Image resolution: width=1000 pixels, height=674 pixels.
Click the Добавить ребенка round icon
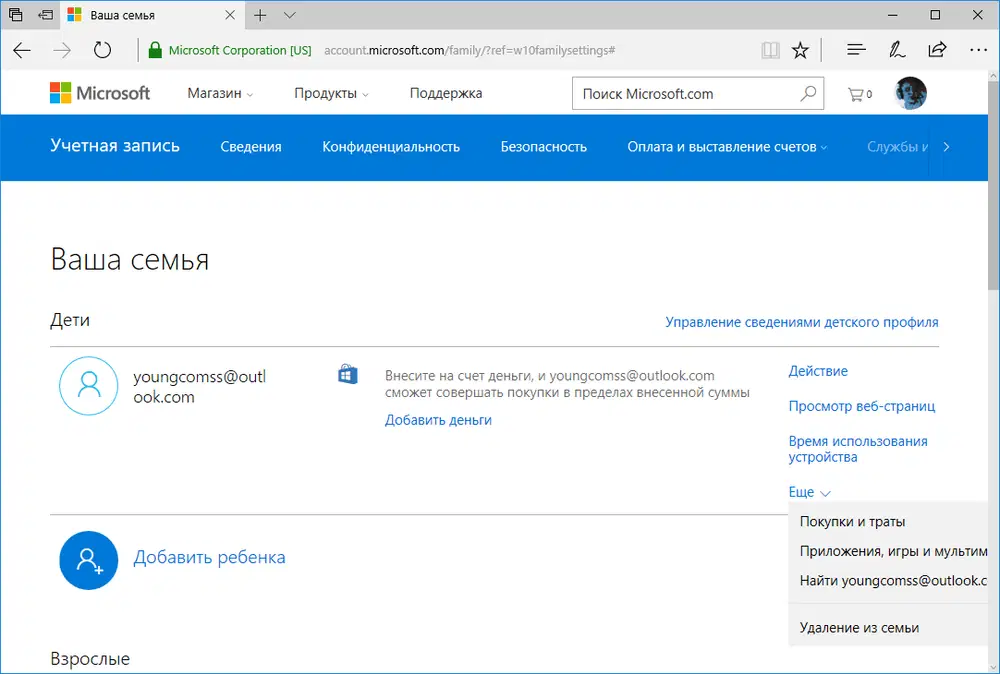pyautogui.click(x=89, y=560)
